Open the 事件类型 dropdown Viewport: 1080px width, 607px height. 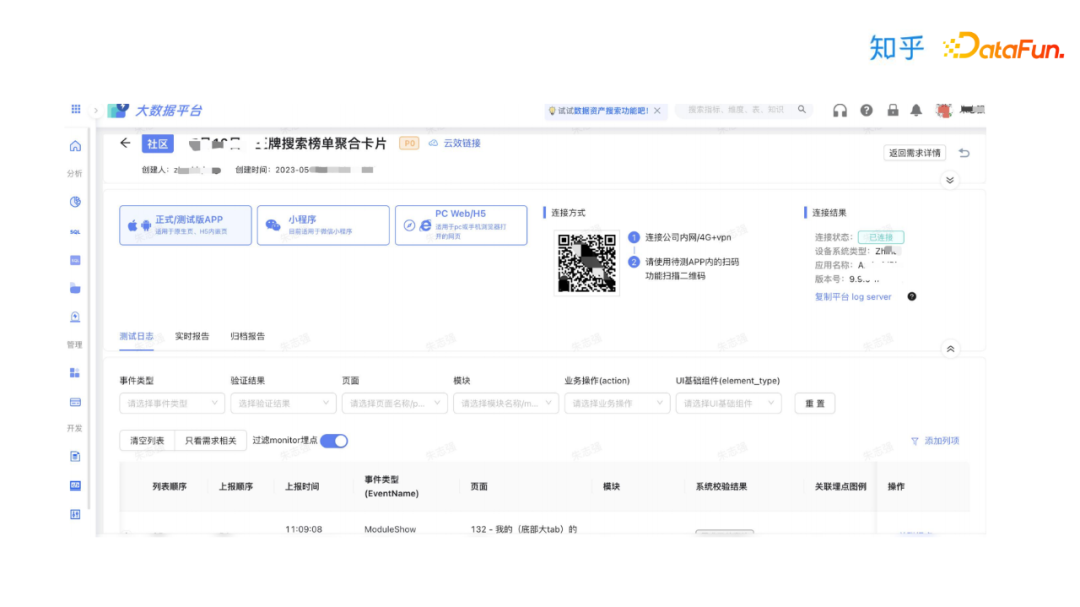[170, 403]
